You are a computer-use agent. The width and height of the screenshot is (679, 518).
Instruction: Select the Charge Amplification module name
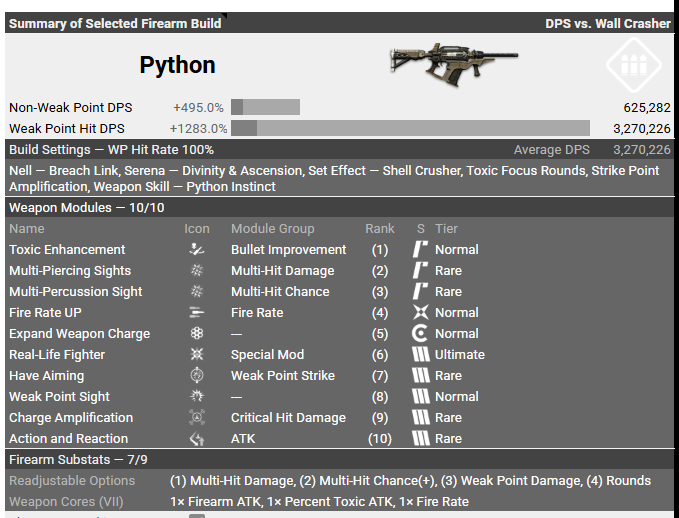pos(71,418)
